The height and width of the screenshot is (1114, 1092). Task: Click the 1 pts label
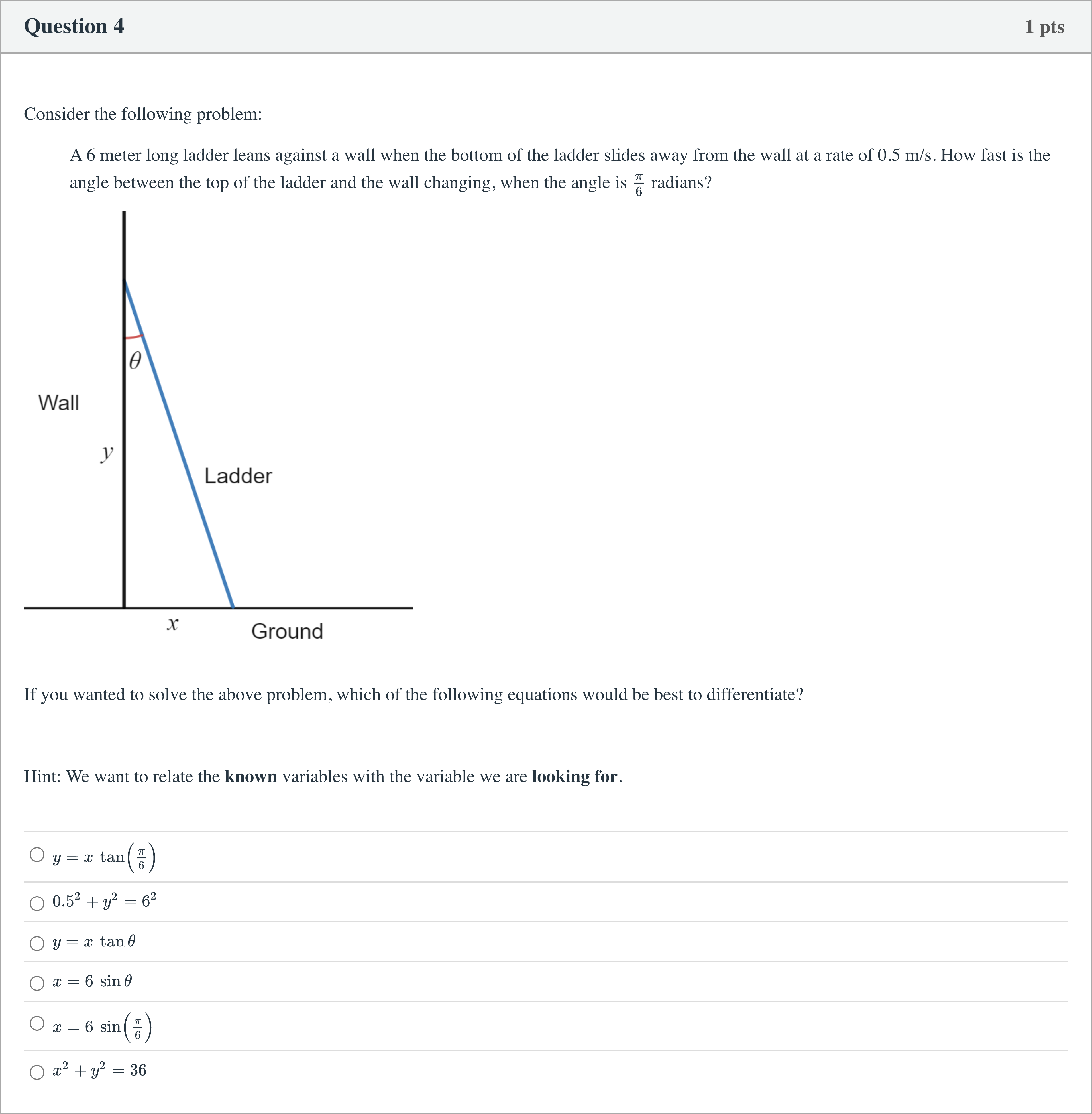[1044, 27]
